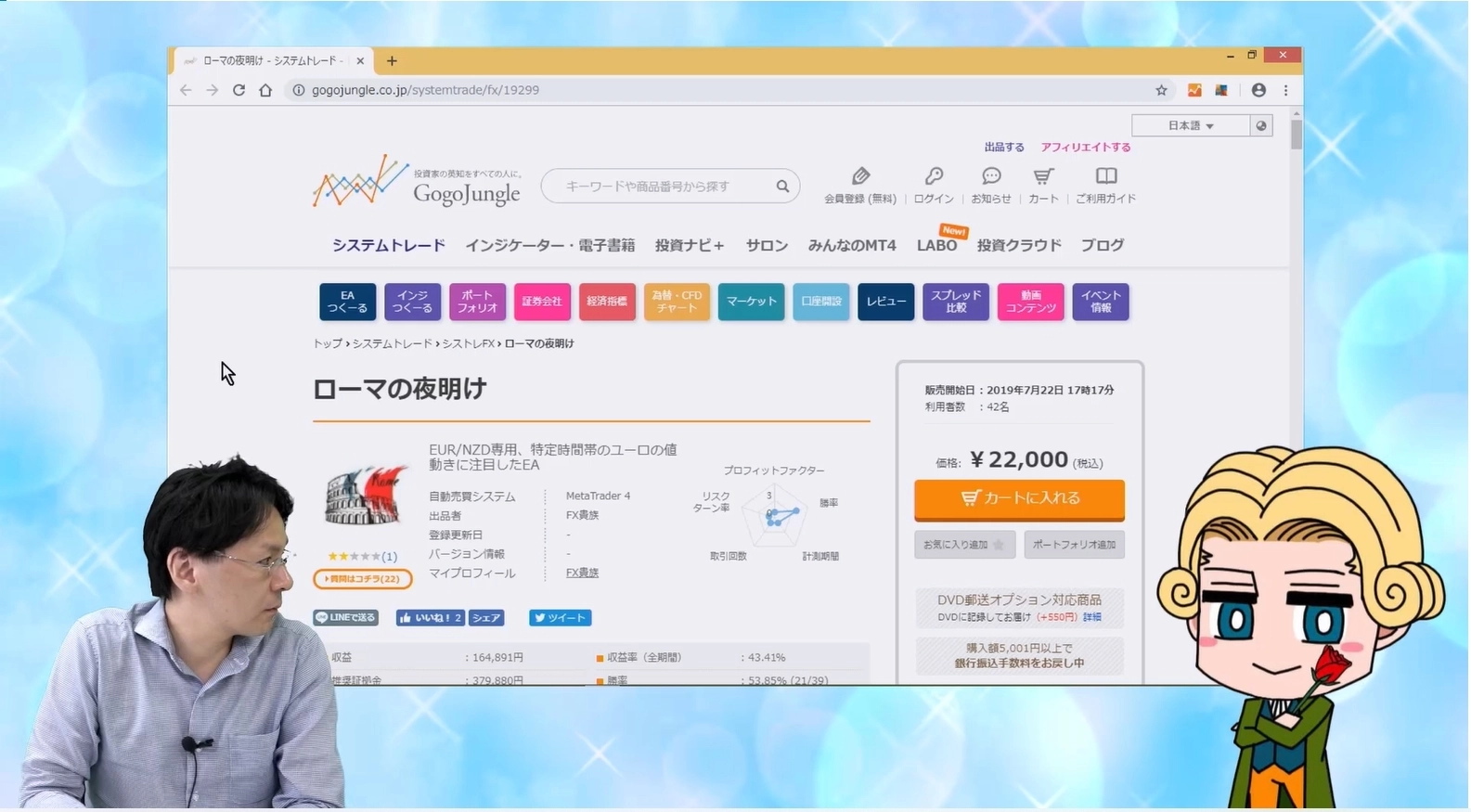Click the 口座開設 button
The height and width of the screenshot is (812, 1471).
click(x=821, y=302)
